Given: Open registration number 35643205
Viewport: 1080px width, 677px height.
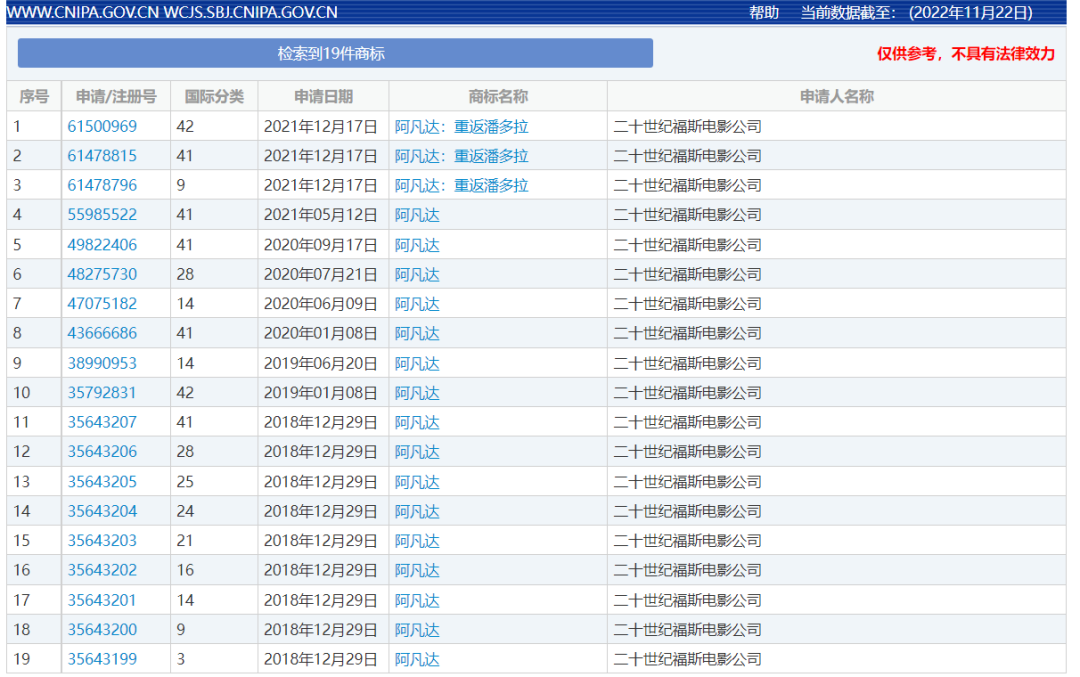Looking at the screenshot, I should 102,482.
